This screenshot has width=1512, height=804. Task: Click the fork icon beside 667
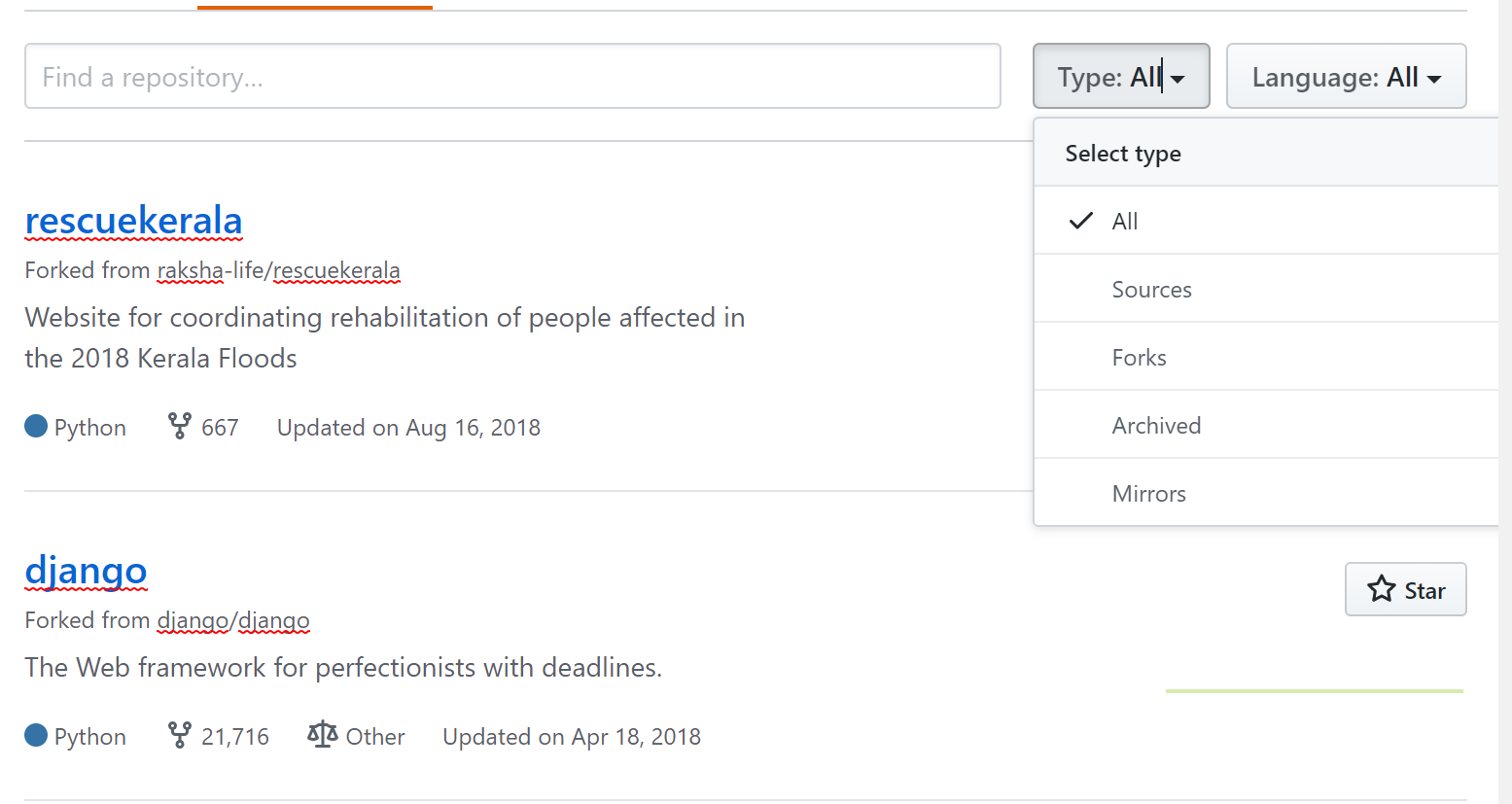coord(180,426)
